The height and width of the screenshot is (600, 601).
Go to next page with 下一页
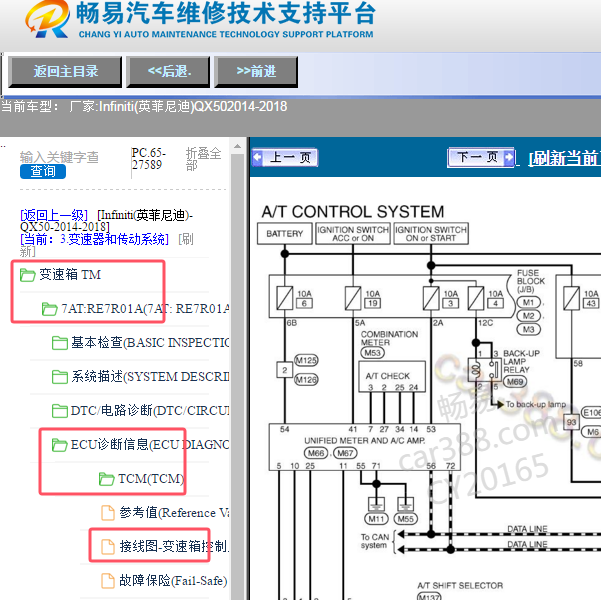(481, 158)
